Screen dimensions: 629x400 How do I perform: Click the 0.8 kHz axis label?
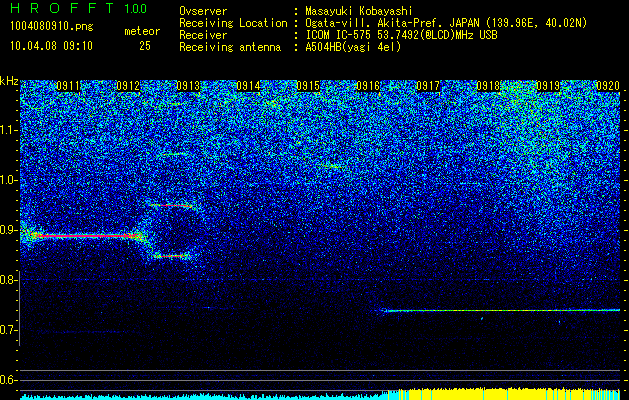(8, 280)
